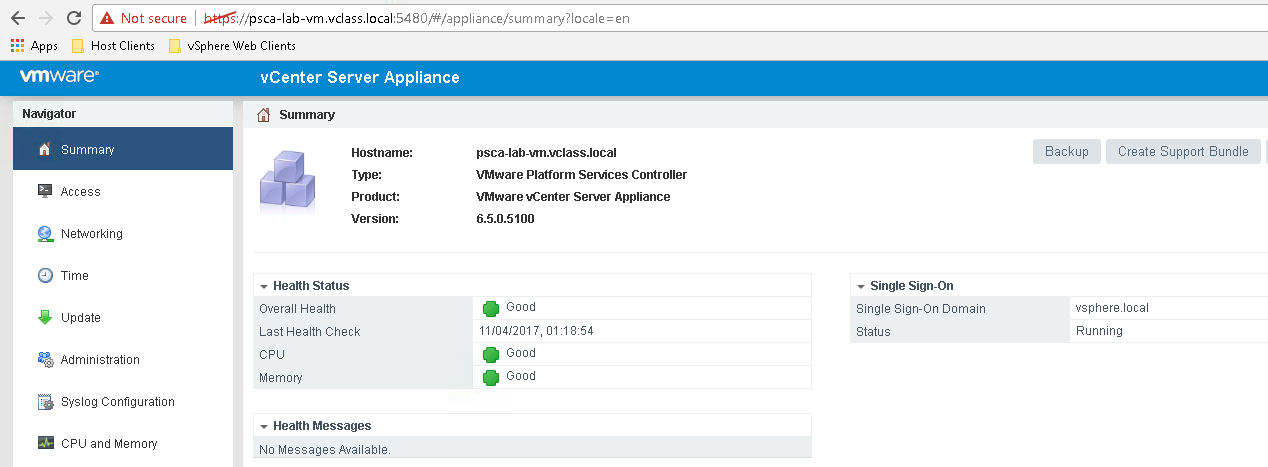Open the Host Clients bookmark folder

coord(113,45)
